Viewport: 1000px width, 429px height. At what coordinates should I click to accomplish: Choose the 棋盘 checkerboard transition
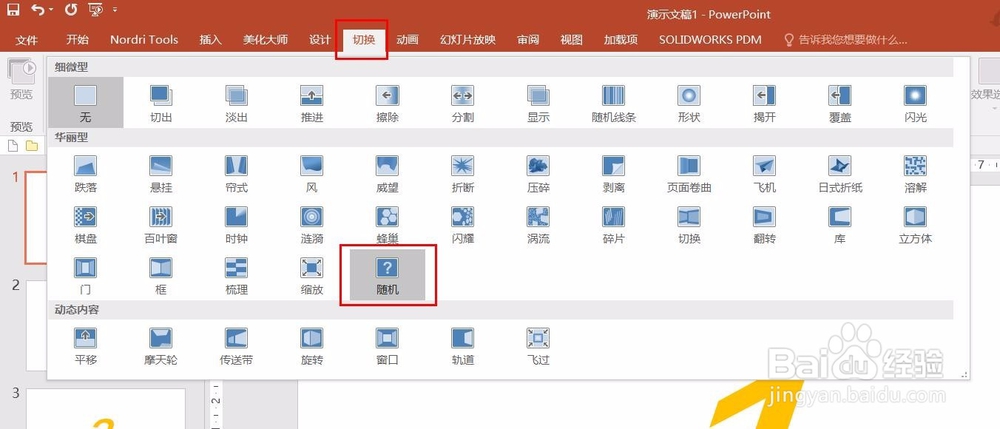coord(85,224)
